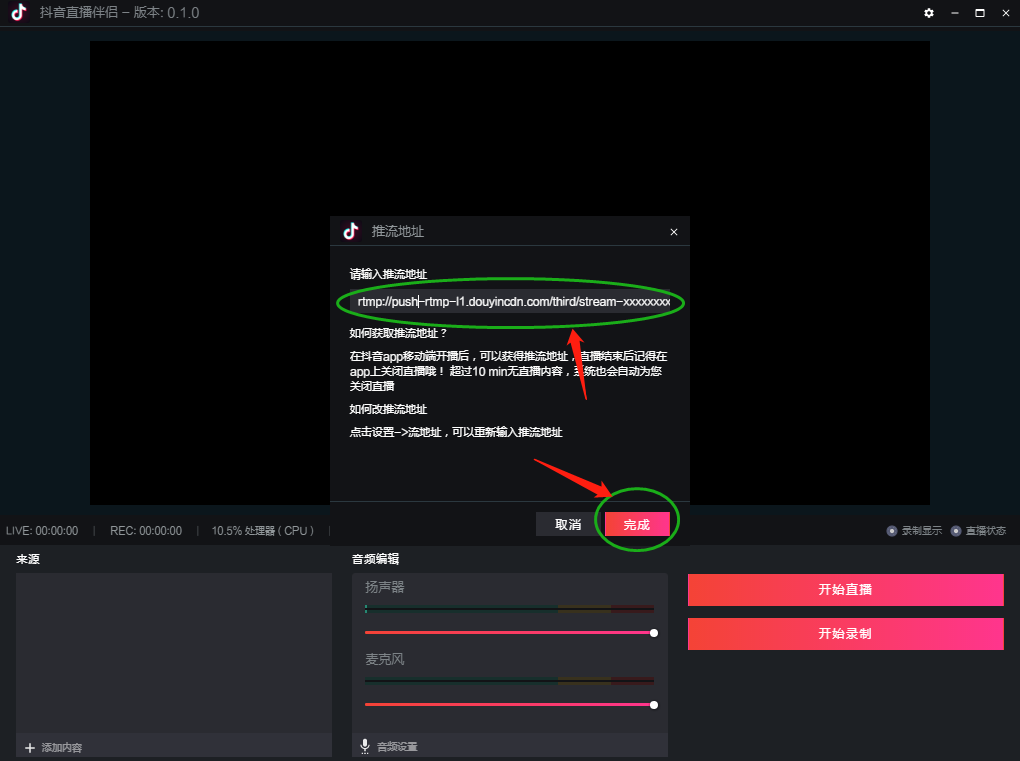Click the 扬声器 audio level meter
The width and height of the screenshot is (1020, 761).
509,609
